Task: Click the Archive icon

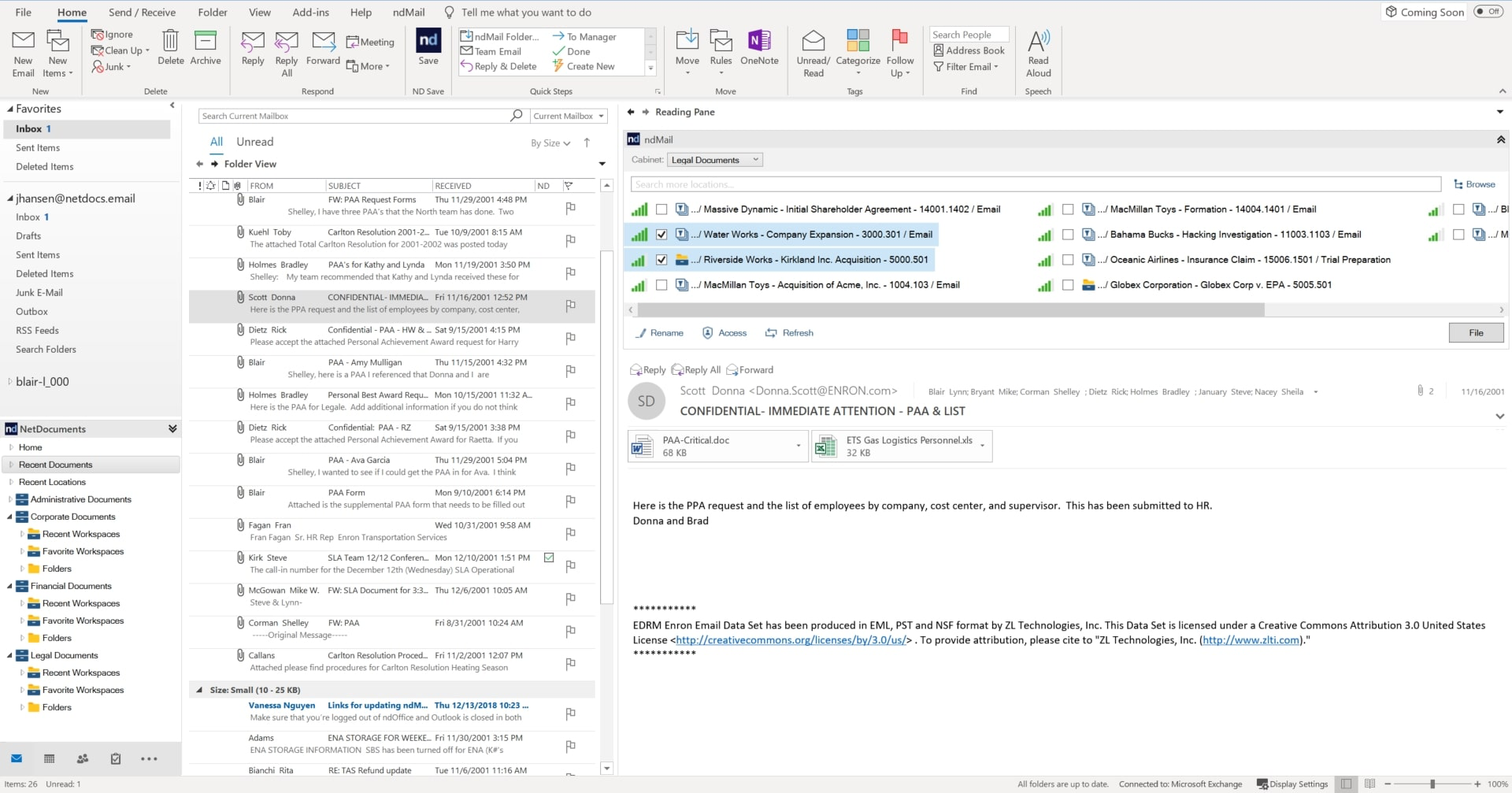Action: [206, 47]
